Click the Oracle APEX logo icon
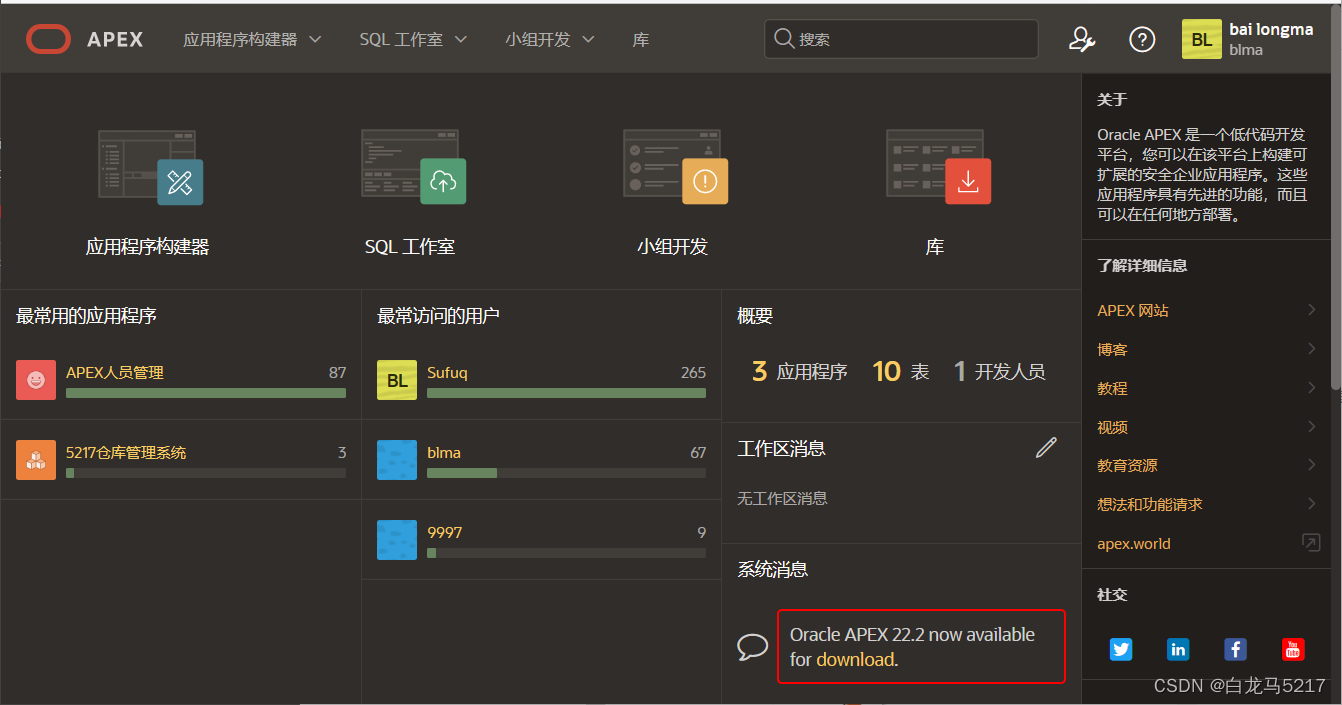This screenshot has width=1342, height=705. pos(48,40)
